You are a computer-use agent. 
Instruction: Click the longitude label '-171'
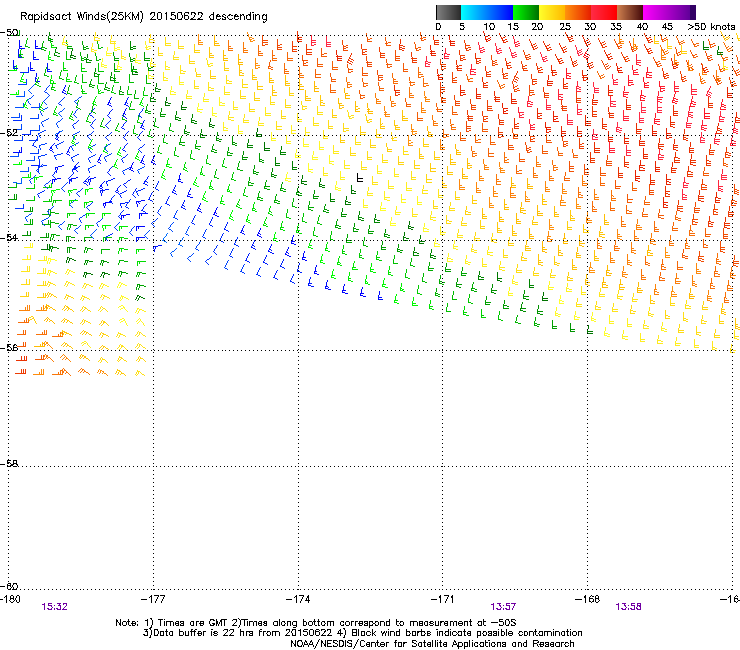443,599
